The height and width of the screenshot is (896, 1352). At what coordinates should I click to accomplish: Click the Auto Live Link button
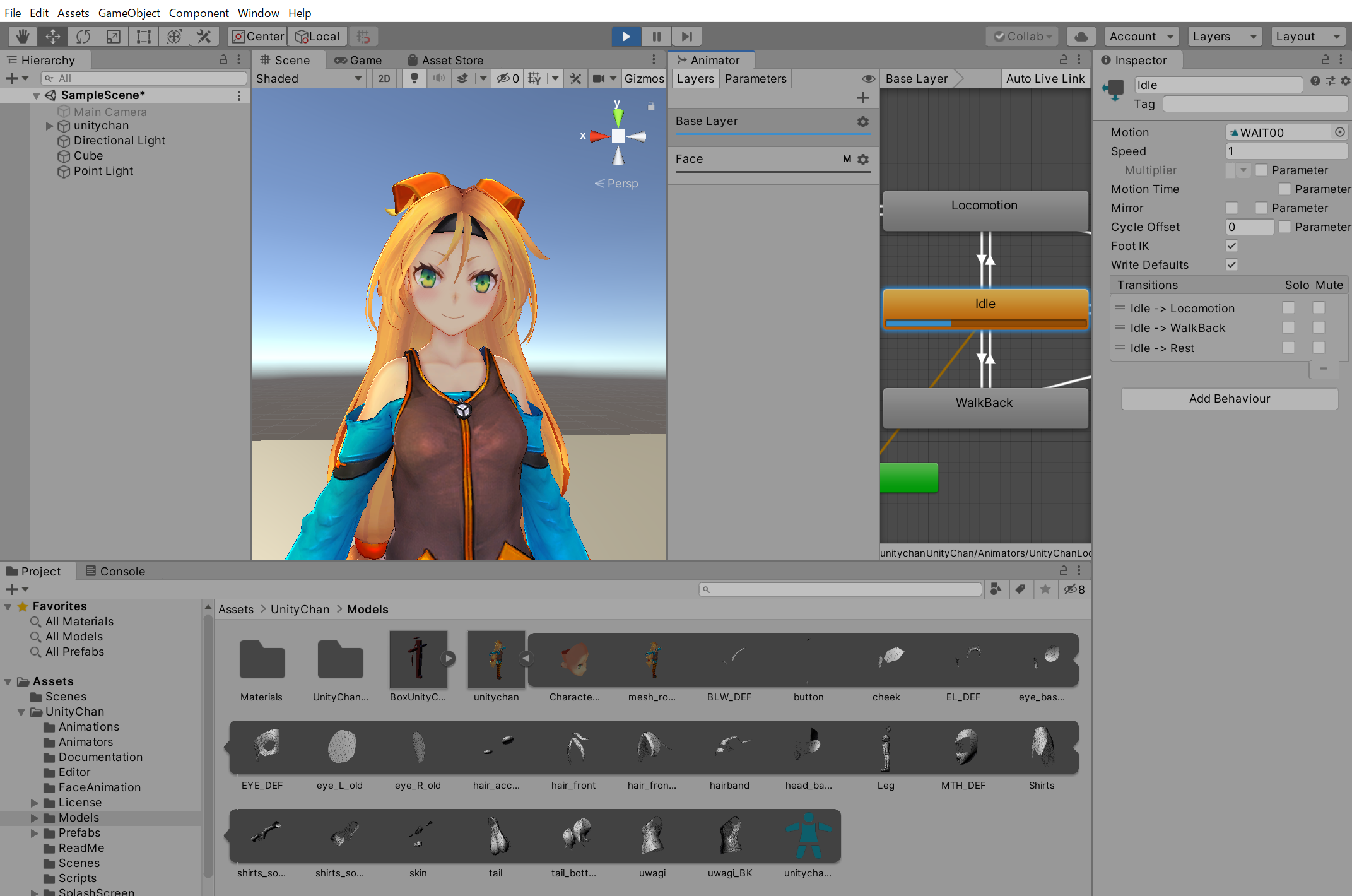(x=1045, y=79)
